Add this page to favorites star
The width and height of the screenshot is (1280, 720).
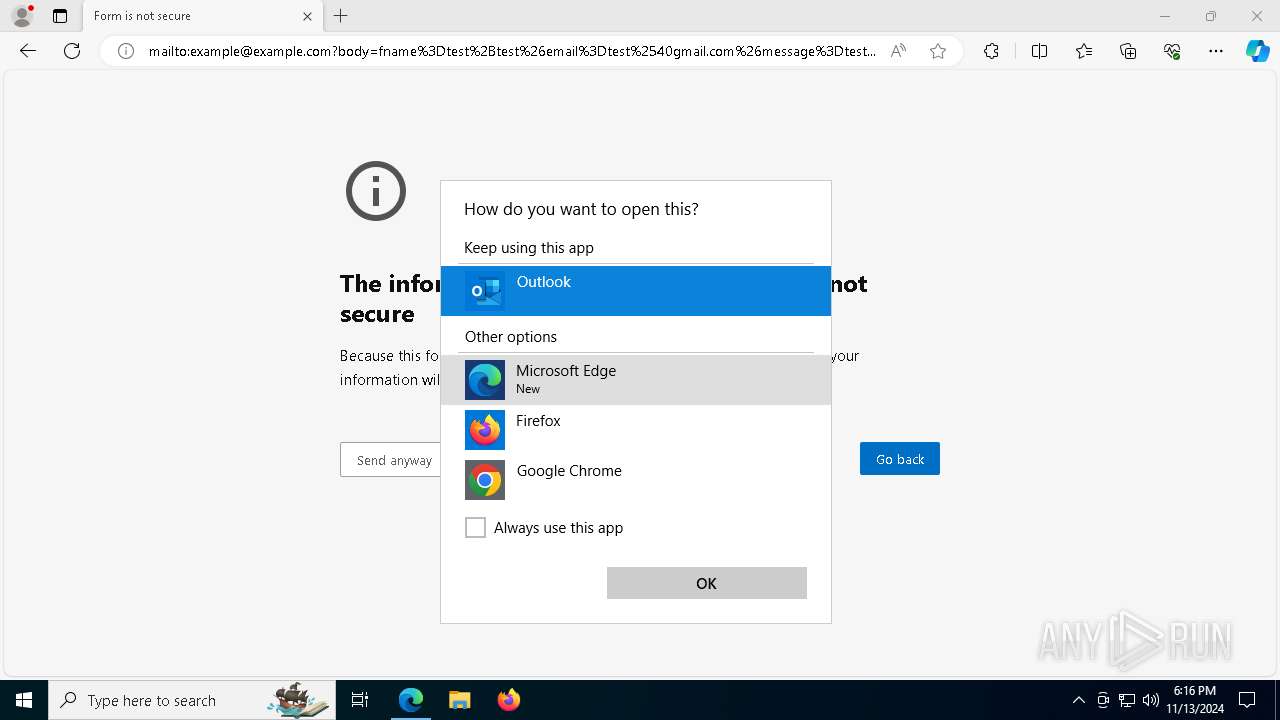[938, 51]
